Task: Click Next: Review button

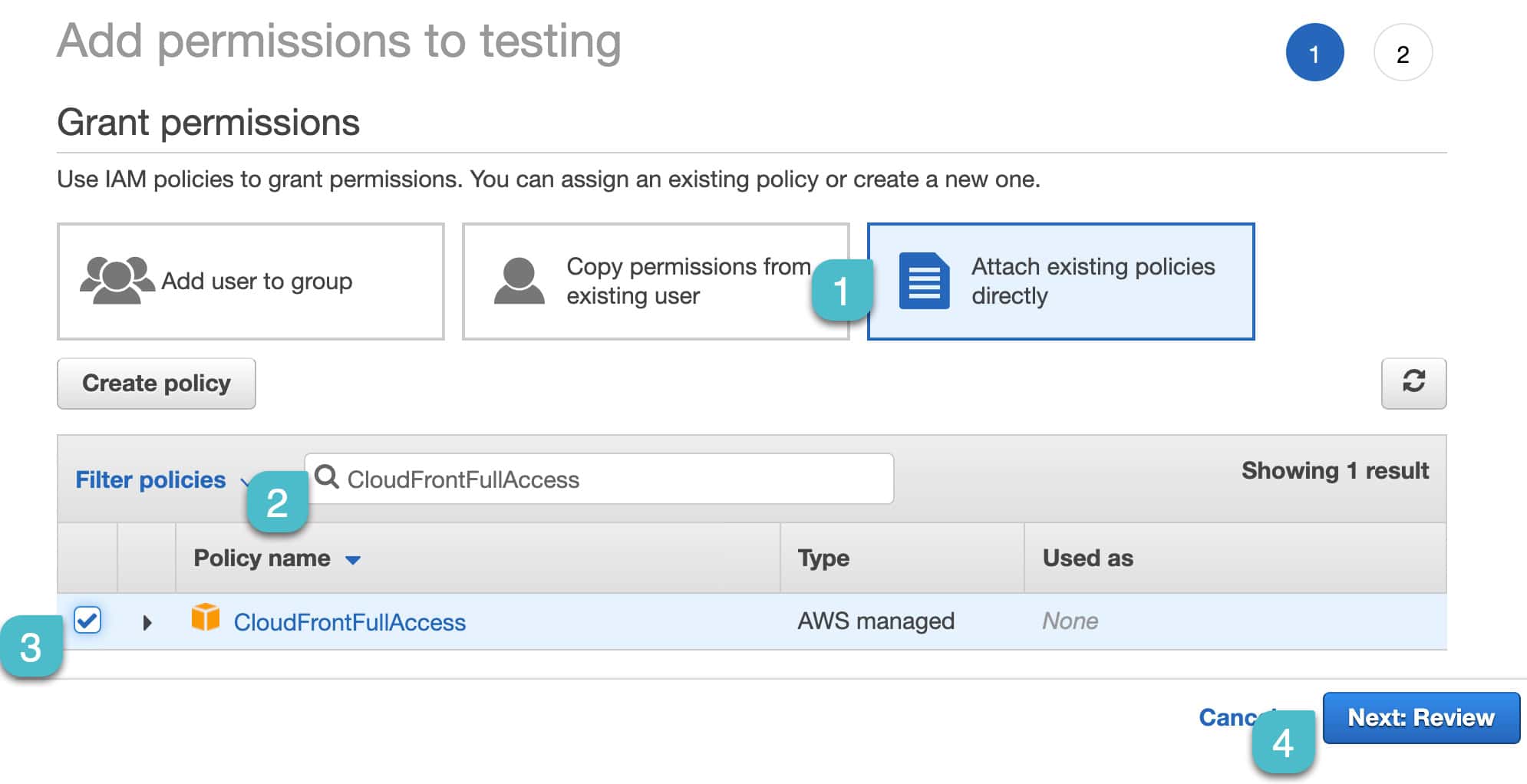Action: point(1421,718)
